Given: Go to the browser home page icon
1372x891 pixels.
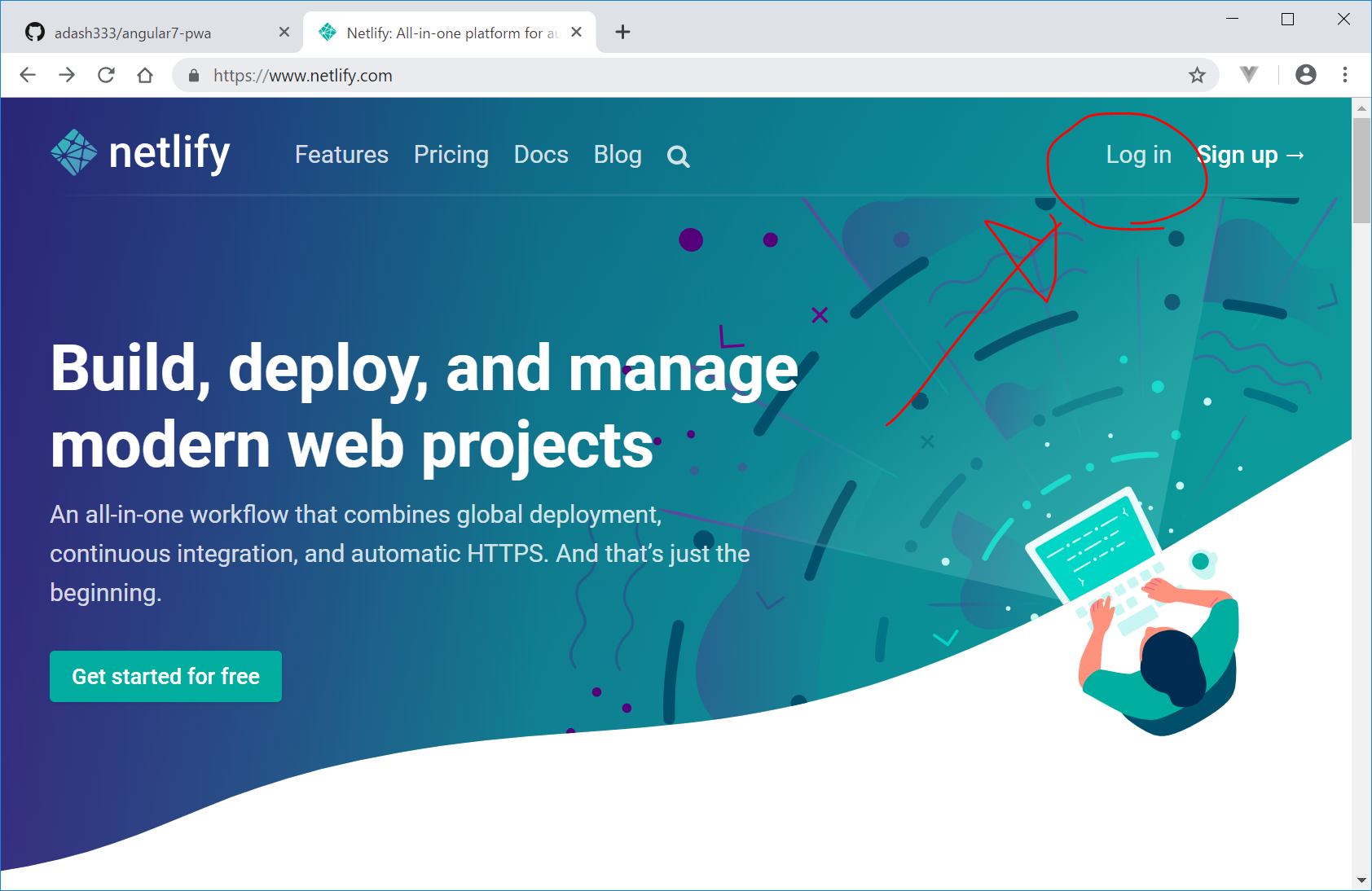Looking at the screenshot, I should pos(145,75).
